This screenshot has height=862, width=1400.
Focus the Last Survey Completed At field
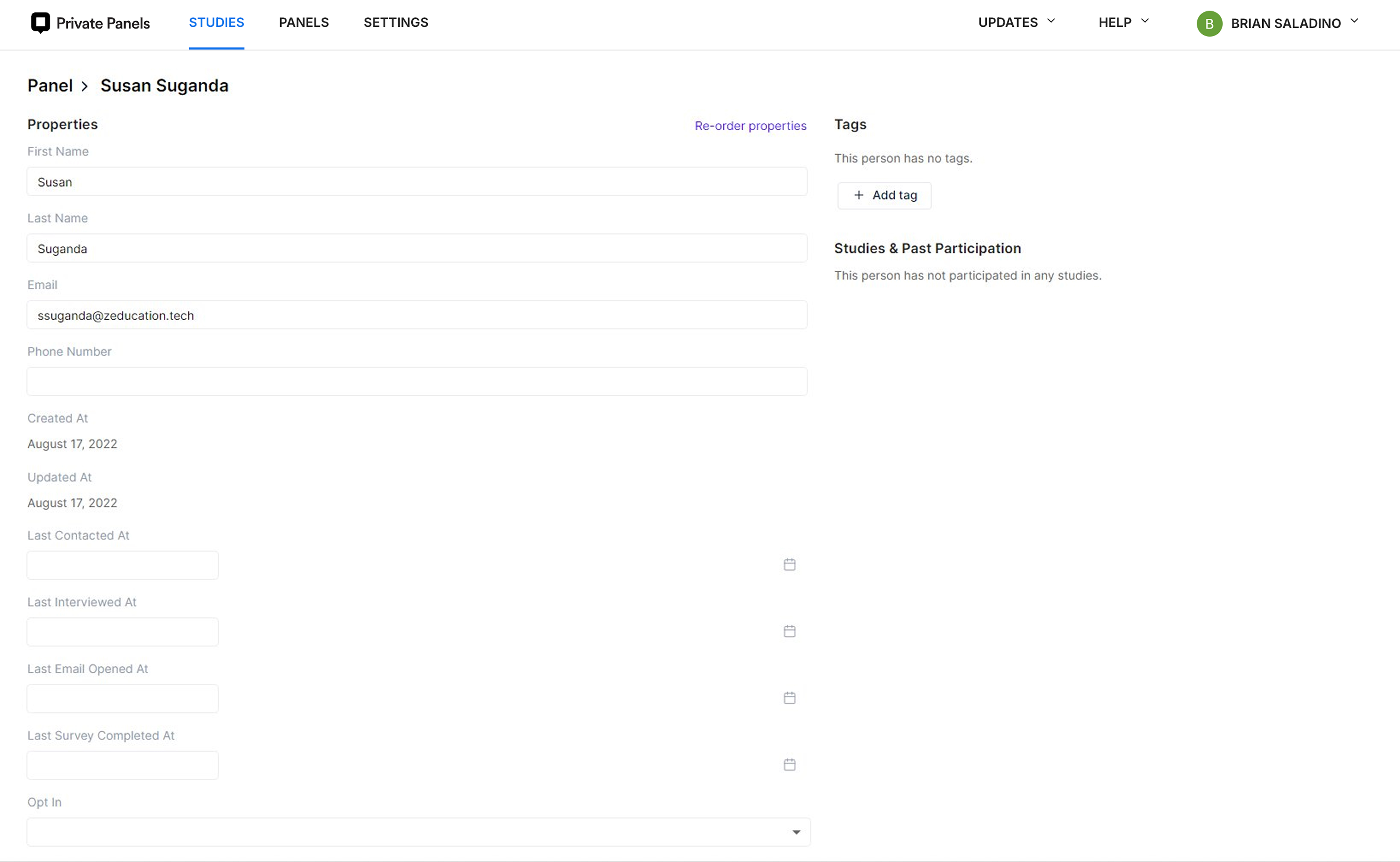(122, 765)
